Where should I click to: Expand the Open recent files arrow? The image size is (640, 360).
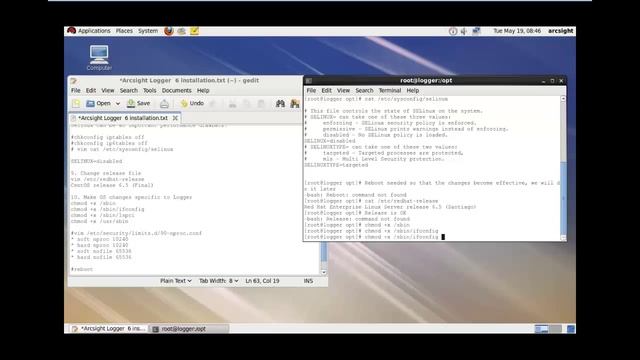pyautogui.click(x=118, y=104)
